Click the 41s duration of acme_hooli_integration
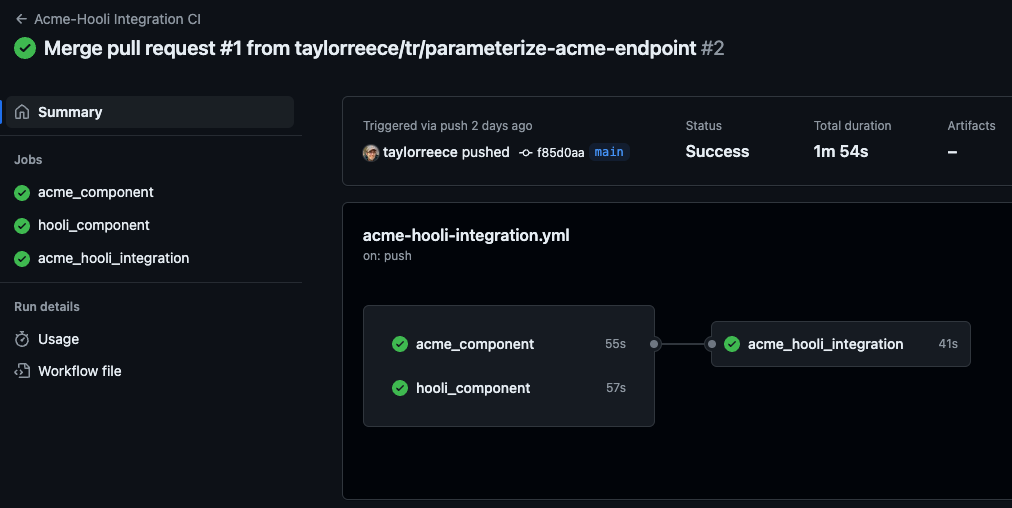Image resolution: width=1012 pixels, height=508 pixels. tap(948, 344)
